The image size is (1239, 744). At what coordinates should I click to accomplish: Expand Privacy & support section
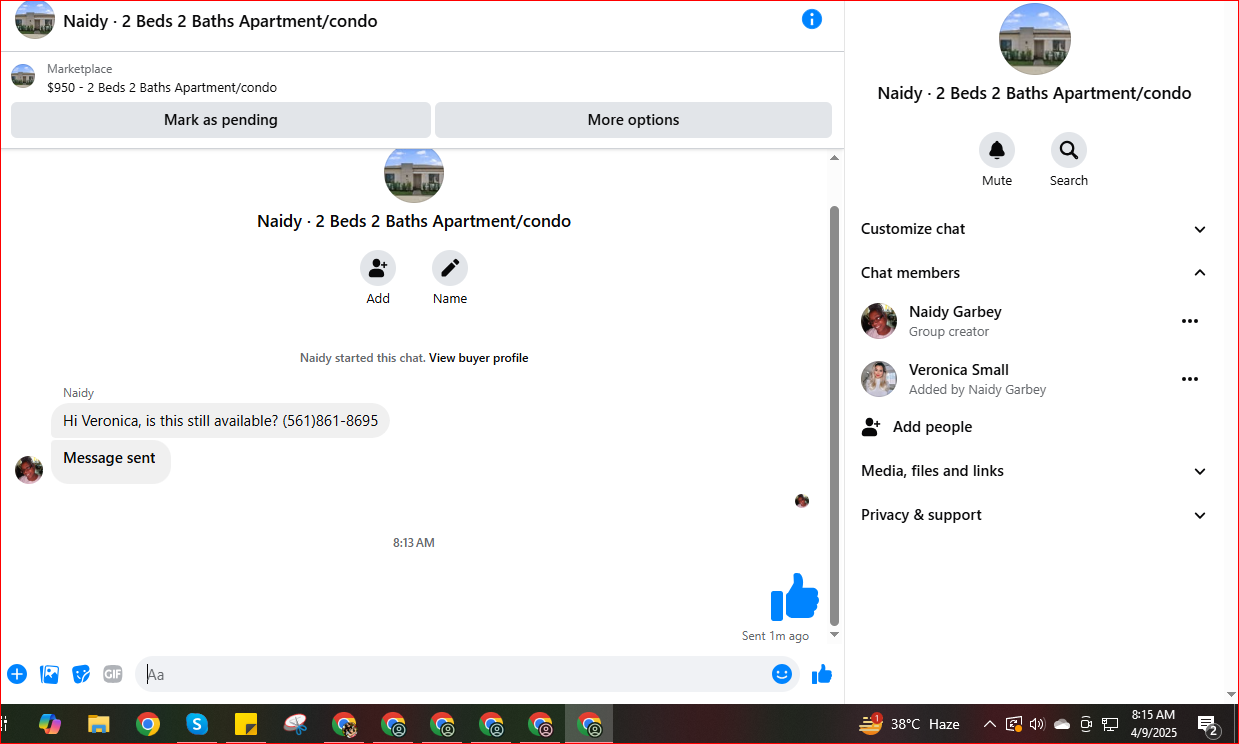point(1035,515)
